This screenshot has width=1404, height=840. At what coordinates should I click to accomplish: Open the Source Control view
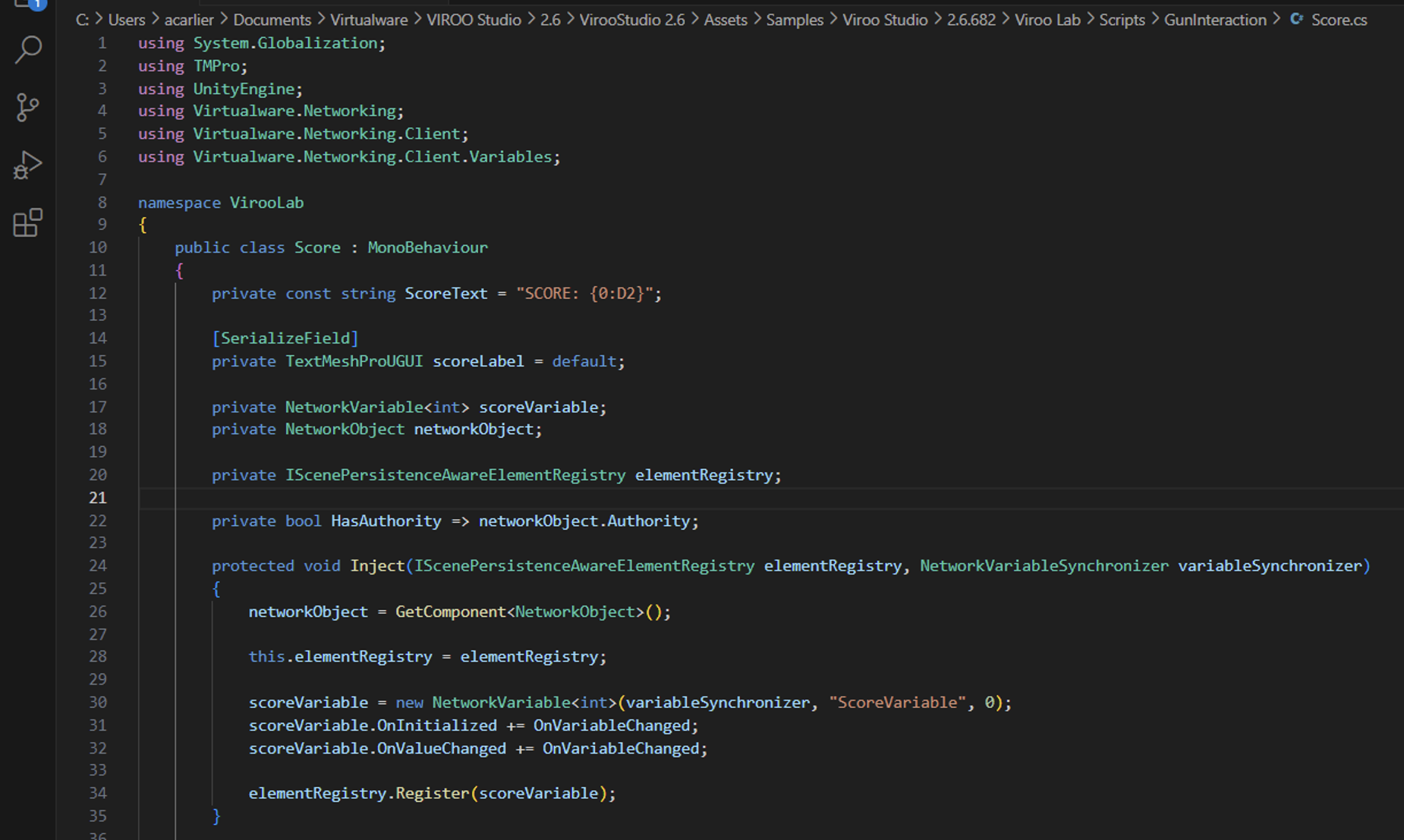click(28, 107)
